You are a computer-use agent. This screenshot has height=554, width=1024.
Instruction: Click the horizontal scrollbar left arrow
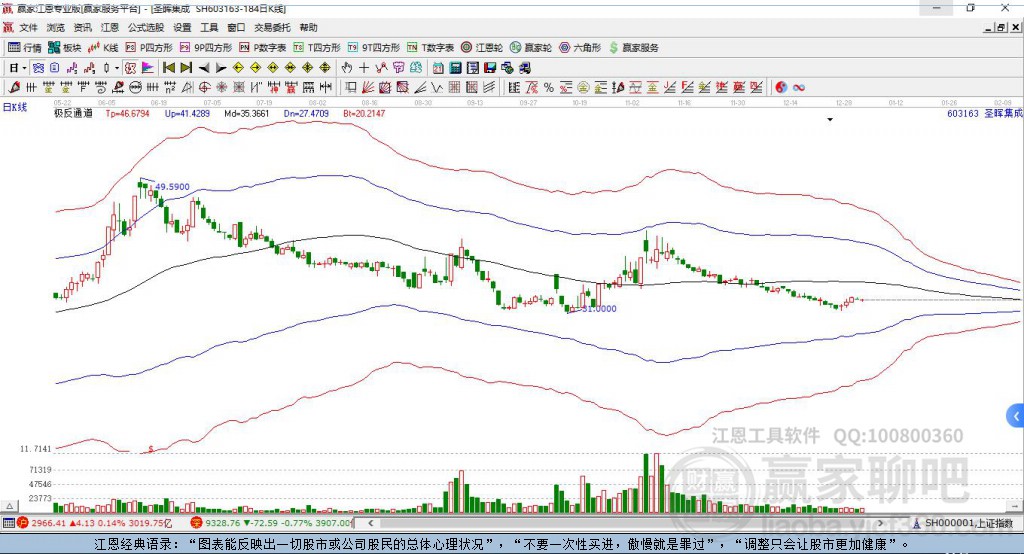pyautogui.click(x=370, y=523)
